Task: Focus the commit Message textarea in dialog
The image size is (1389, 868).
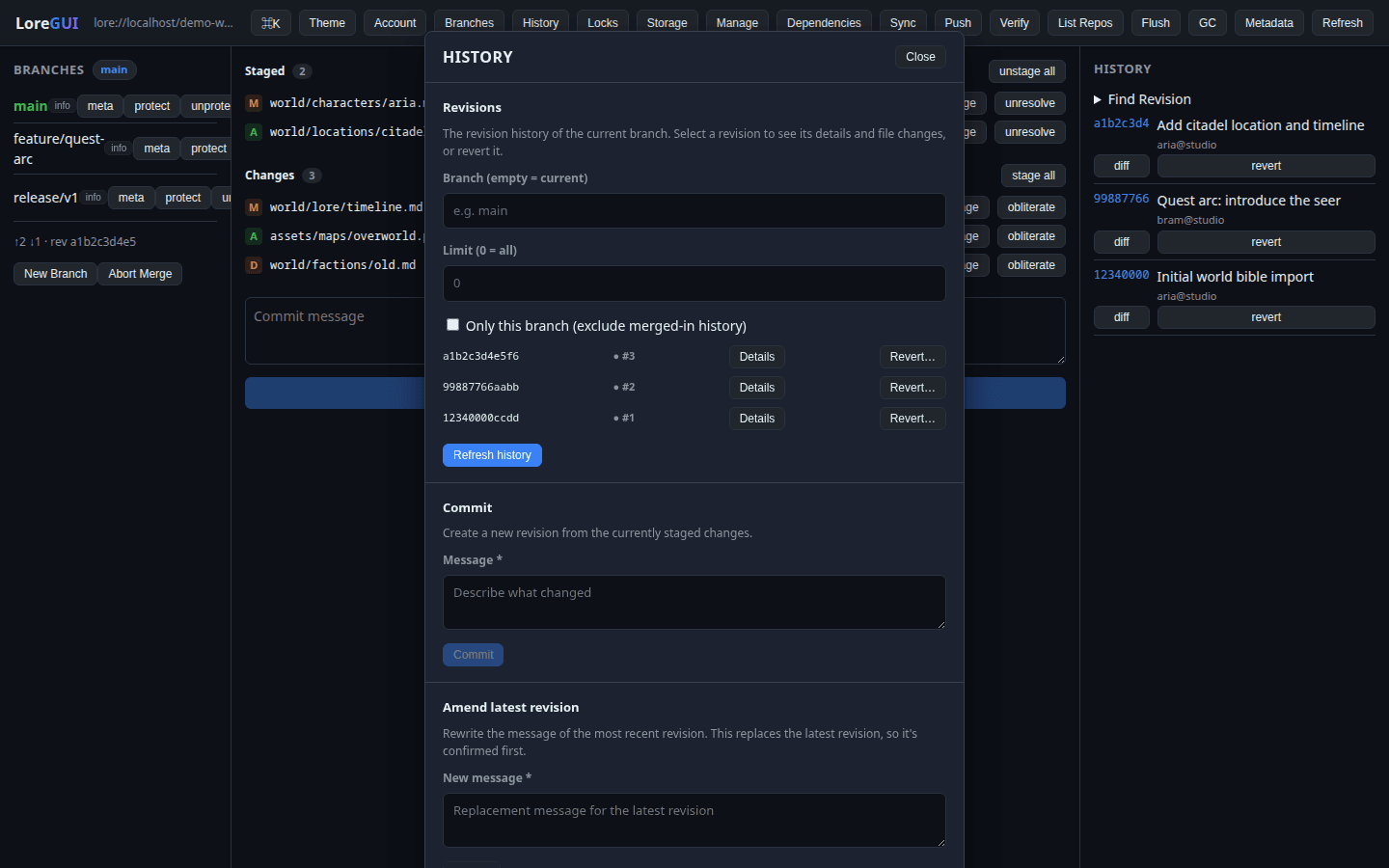Action: tap(694, 602)
